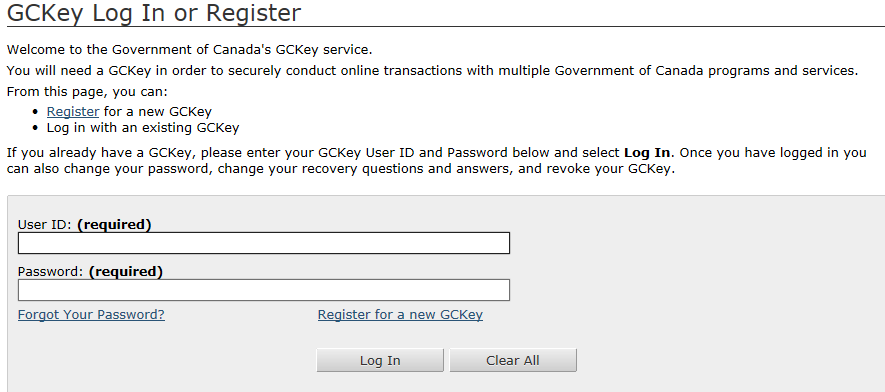Click the (required) text beside Password

coord(126,272)
